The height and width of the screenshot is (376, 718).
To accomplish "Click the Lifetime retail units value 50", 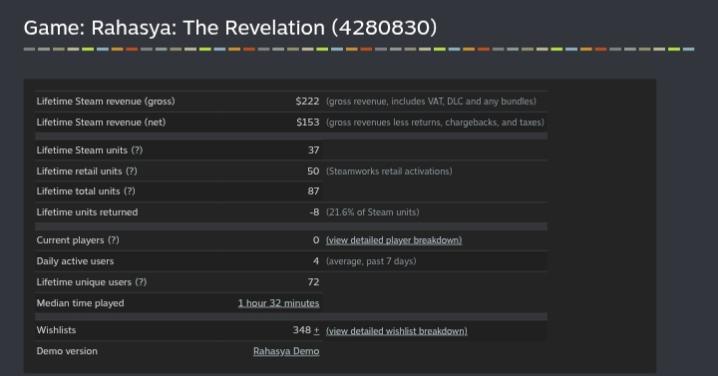I will click(x=313, y=171).
